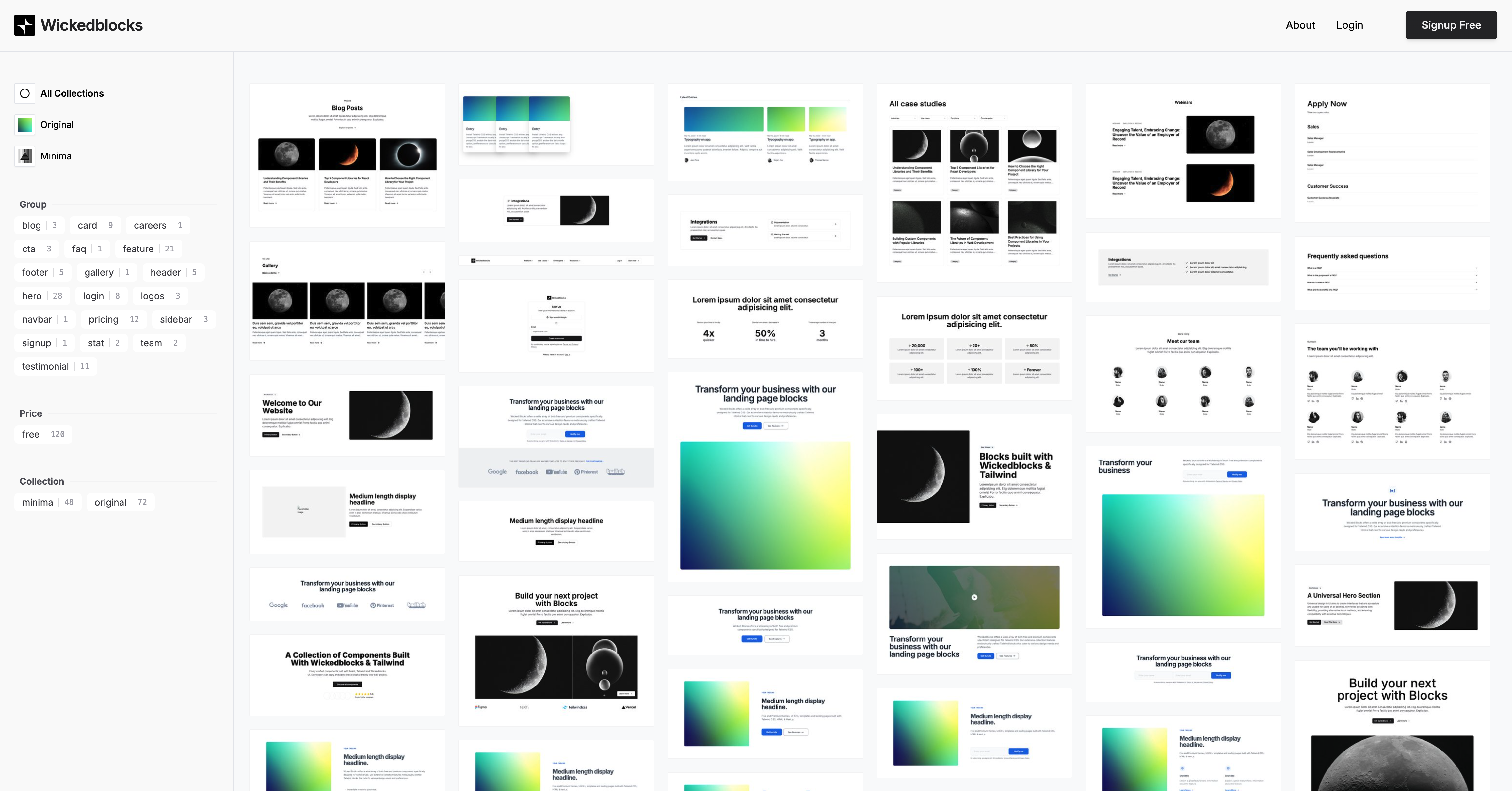This screenshot has width=1512, height=791.
Task: Toggle the free price filter
Action: (x=43, y=434)
